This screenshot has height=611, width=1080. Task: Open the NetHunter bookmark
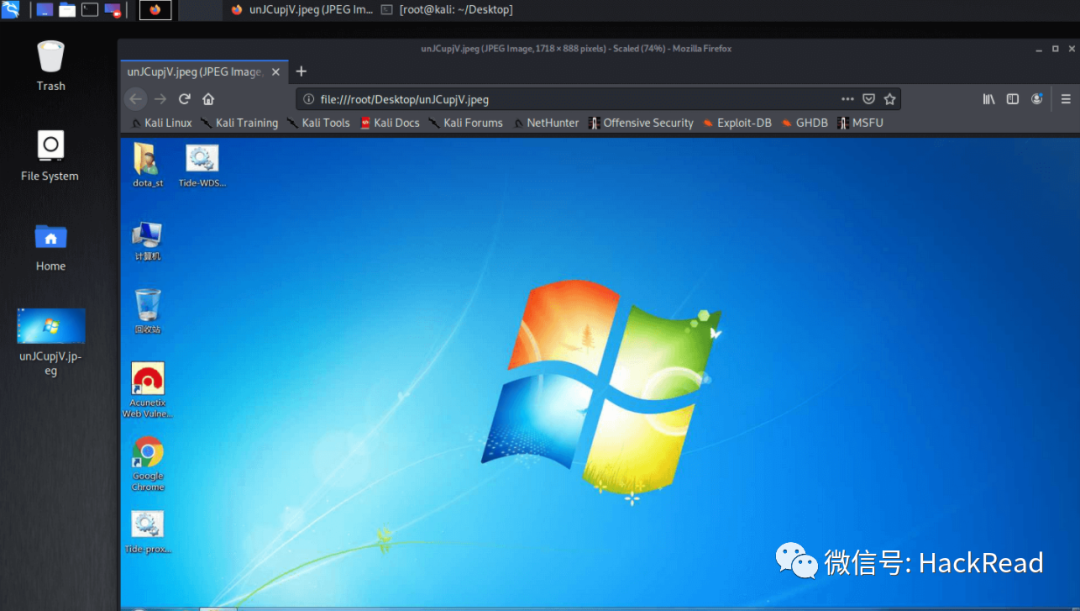546,123
